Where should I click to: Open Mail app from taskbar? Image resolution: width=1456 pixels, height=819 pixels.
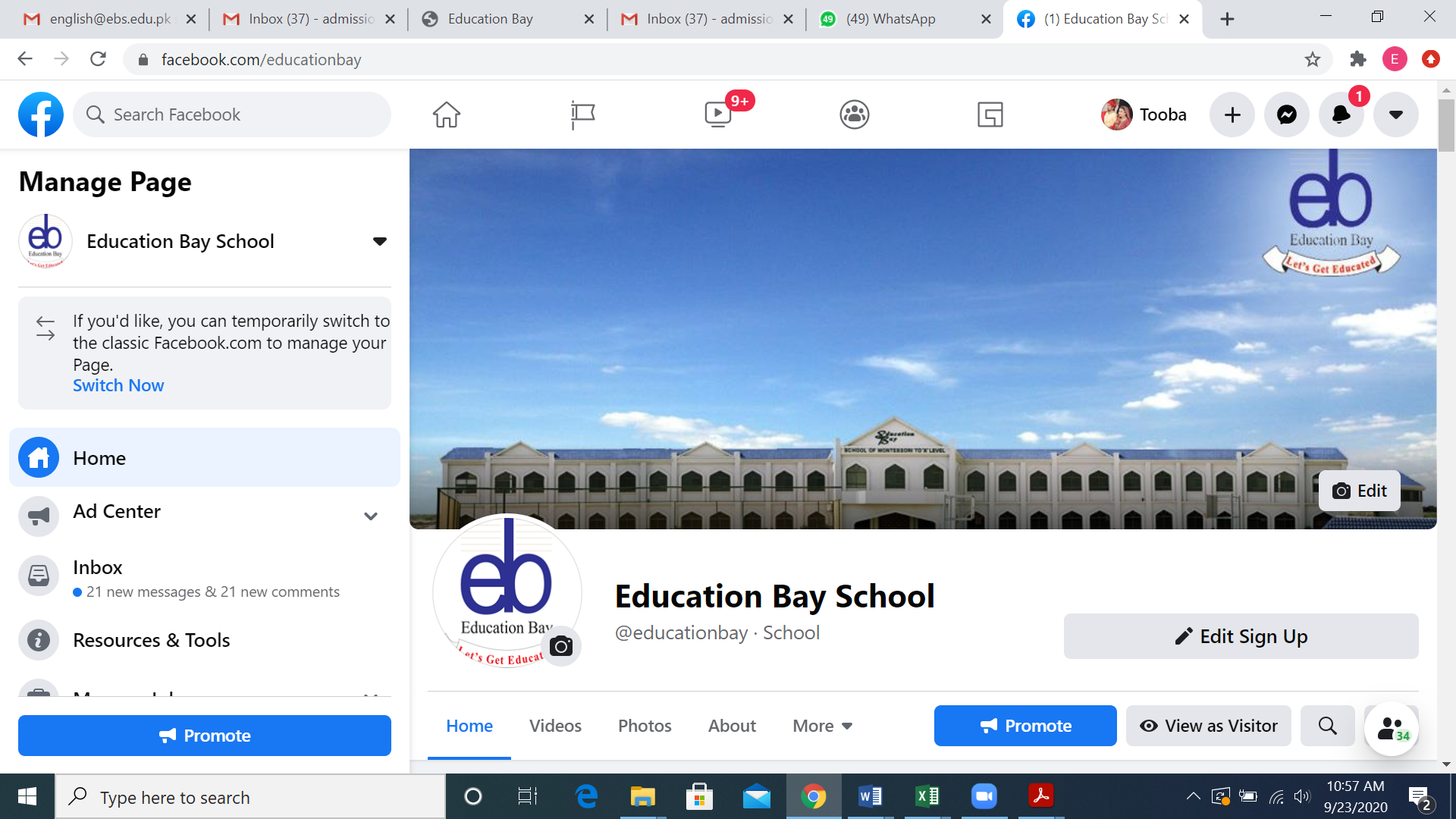pyautogui.click(x=756, y=796)
